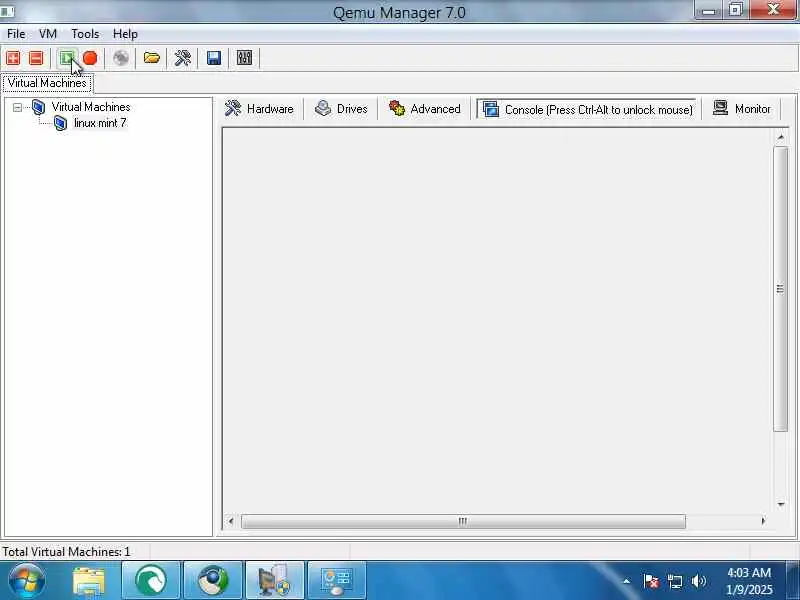Screen dimensions: 800x600
Task: Switch to the Monitor tab
Action: (742, 109)
